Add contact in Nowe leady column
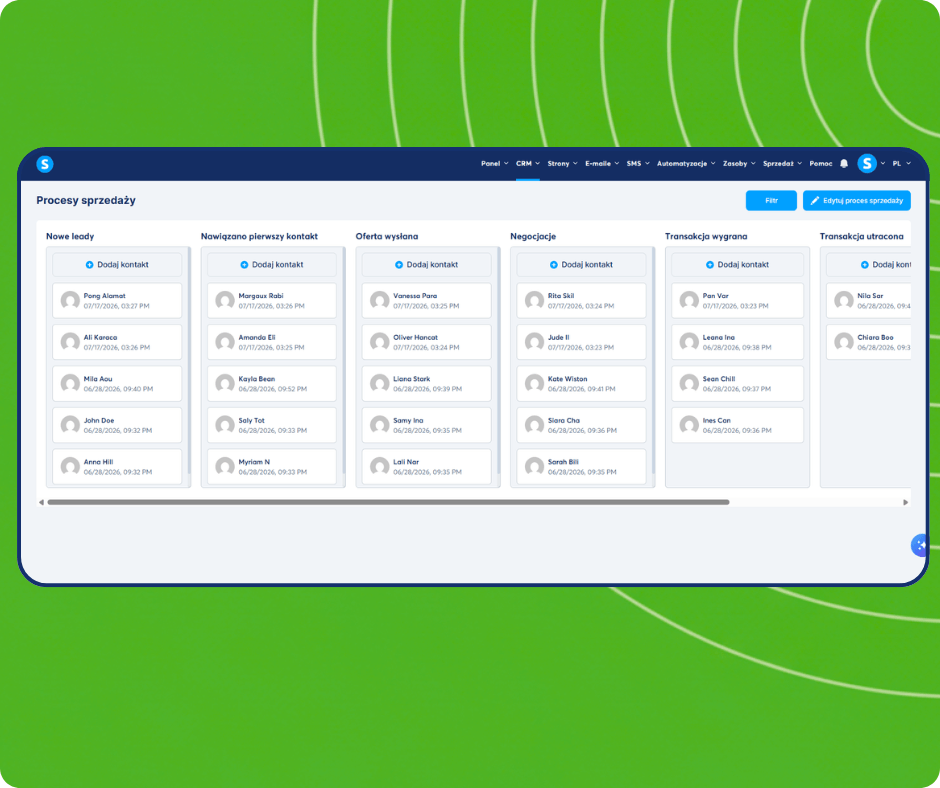The image size is (940, 788). coord(117,264)
